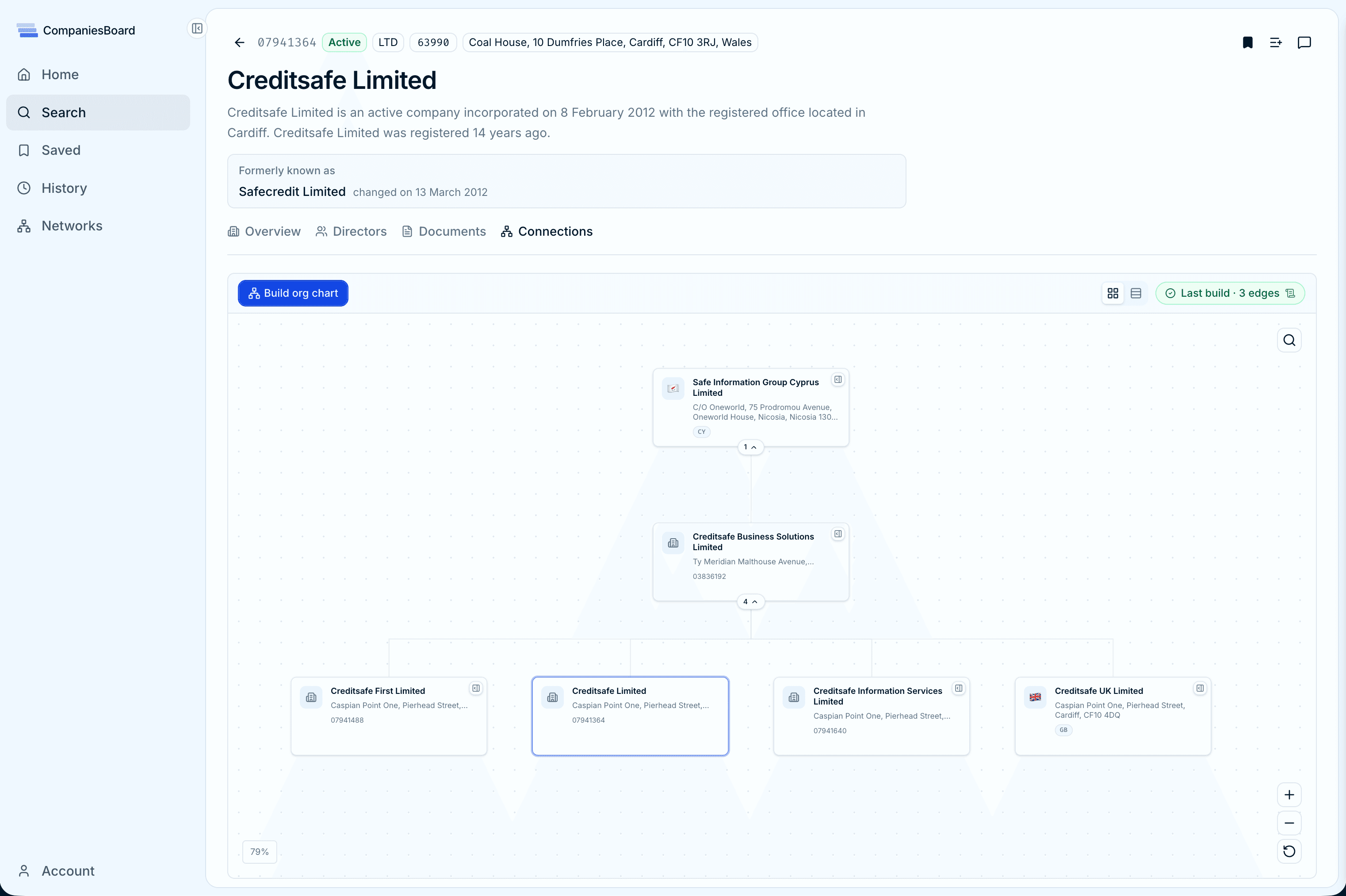Select the Connections tab
Image resolution: width=1346 pixels, height=896 pixels.
[x=547, y=231]
